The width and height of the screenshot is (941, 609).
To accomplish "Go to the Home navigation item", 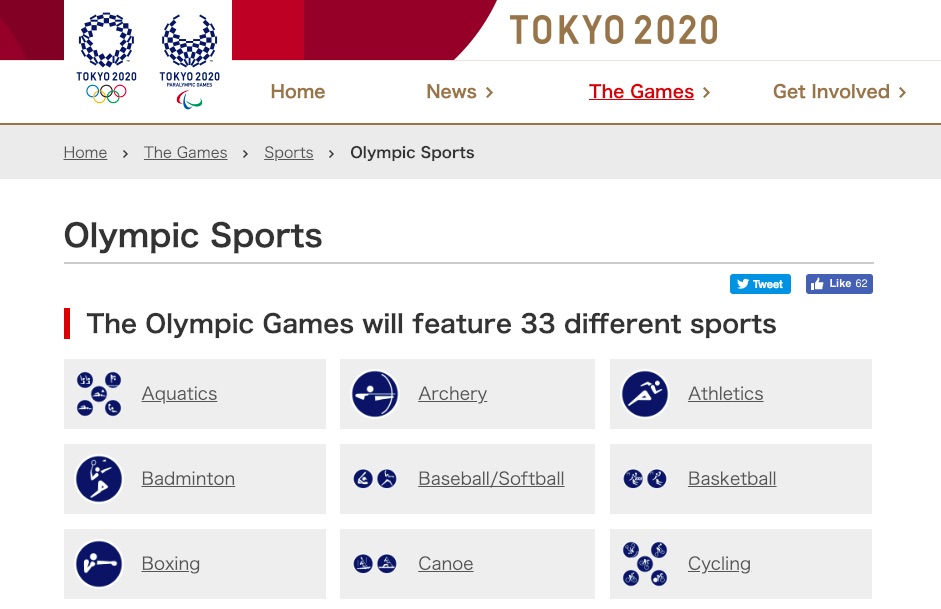I will 298,92.
